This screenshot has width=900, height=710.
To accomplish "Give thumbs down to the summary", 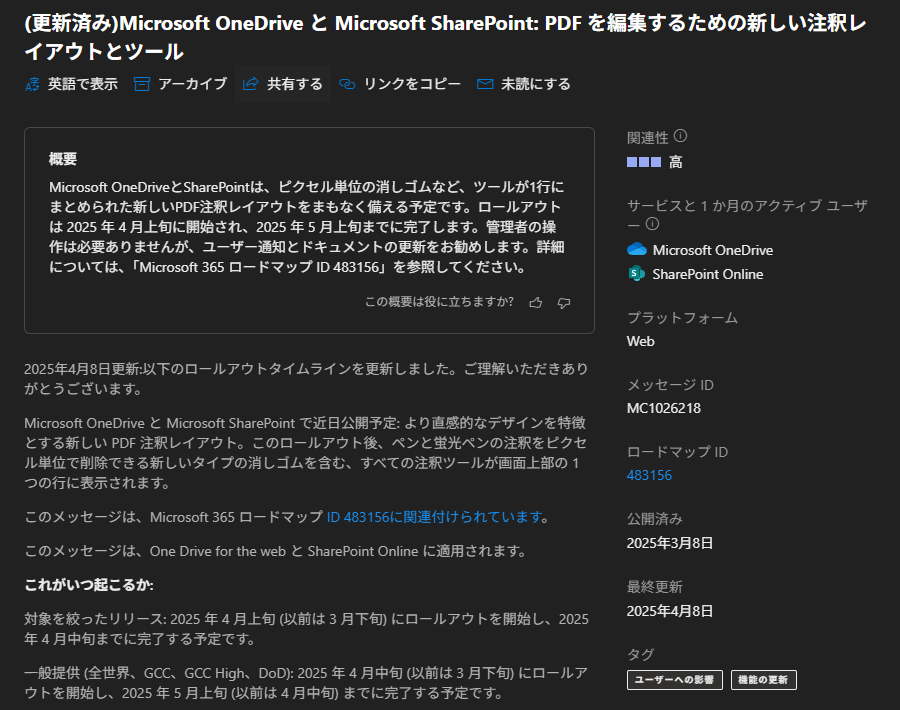I will 564,302.
